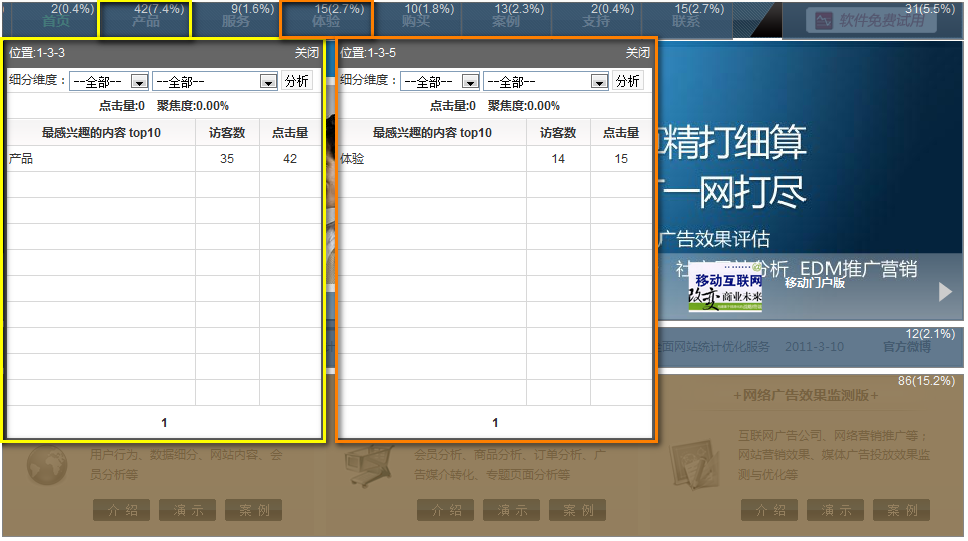Select the 体验 row in panel 1-3-5
The width and height of the screenshot is (968, 541).
(x=495, y=159)
